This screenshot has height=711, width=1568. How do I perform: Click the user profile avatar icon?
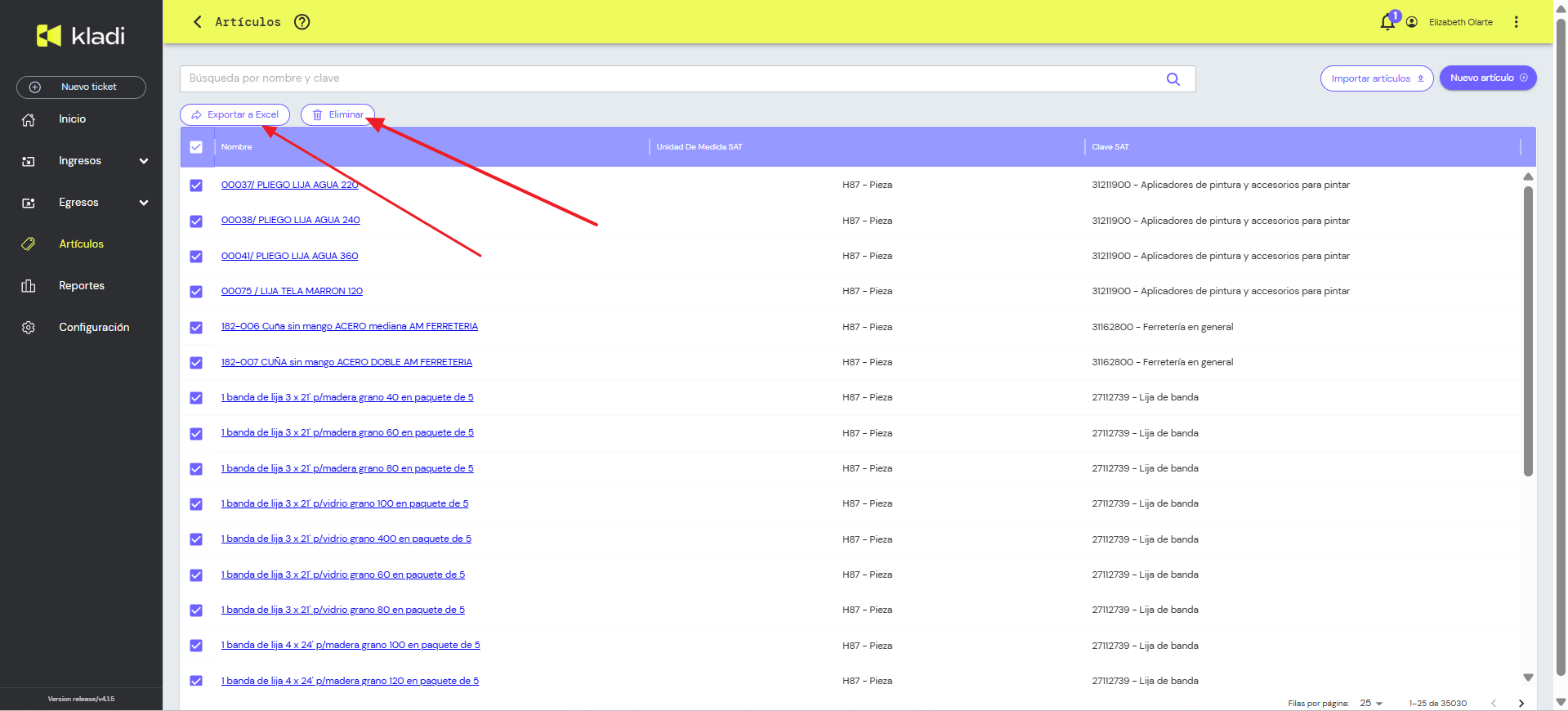coord(1412,22)
